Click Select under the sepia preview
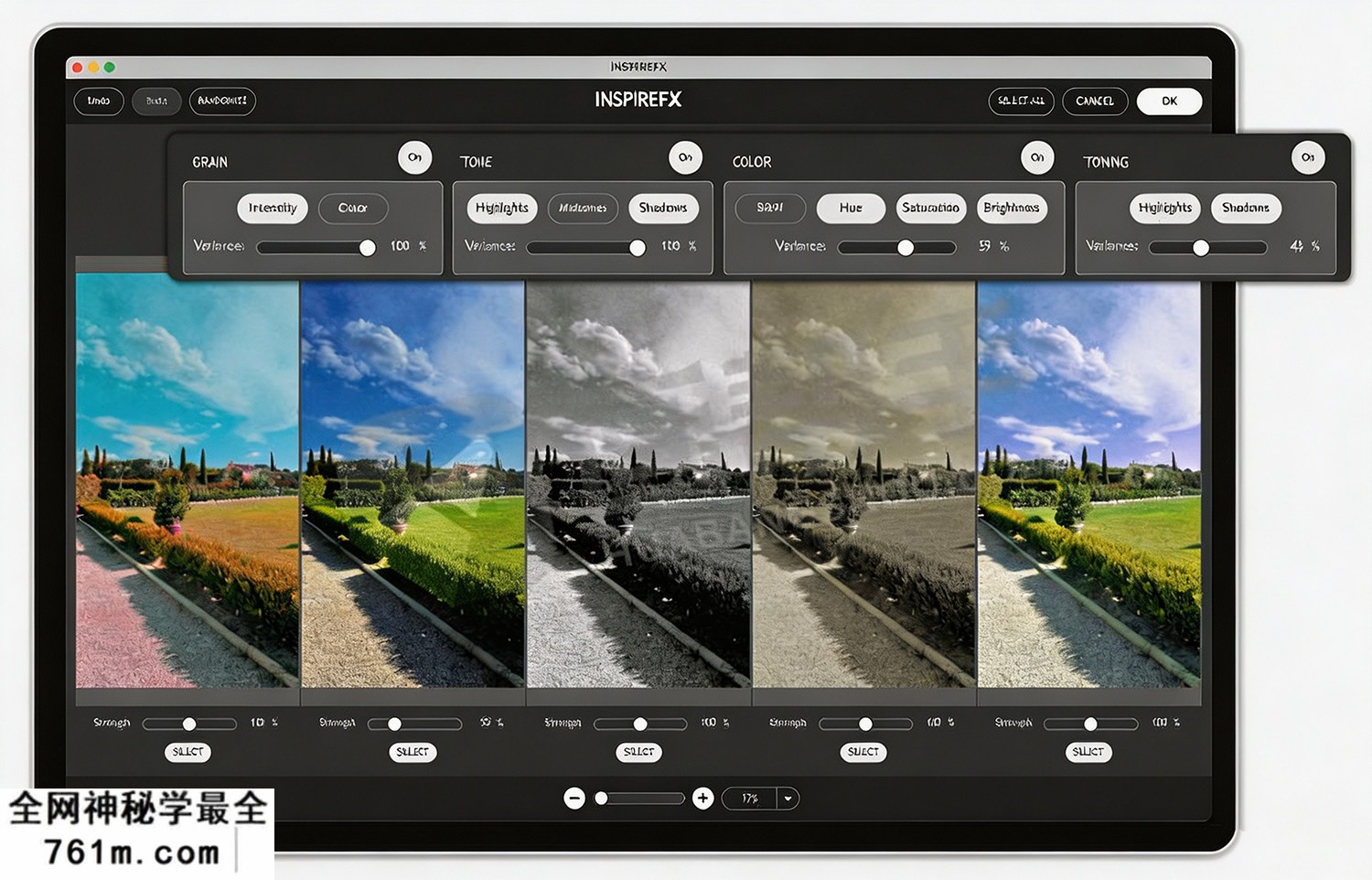1372x880 pixels. (863, 752)
